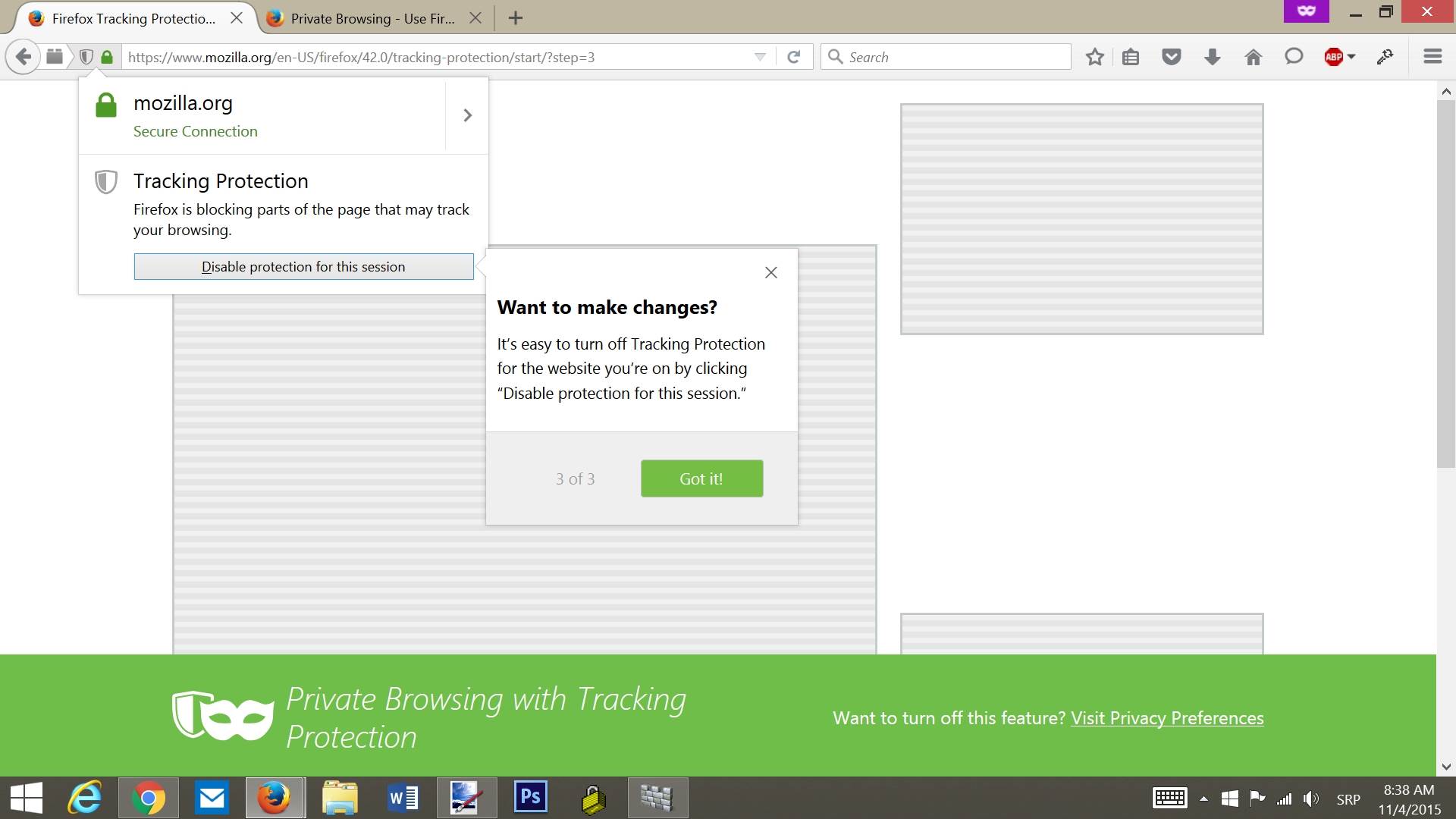
Task: Open Photoshop from the taskbar
Action: [530, 797]
